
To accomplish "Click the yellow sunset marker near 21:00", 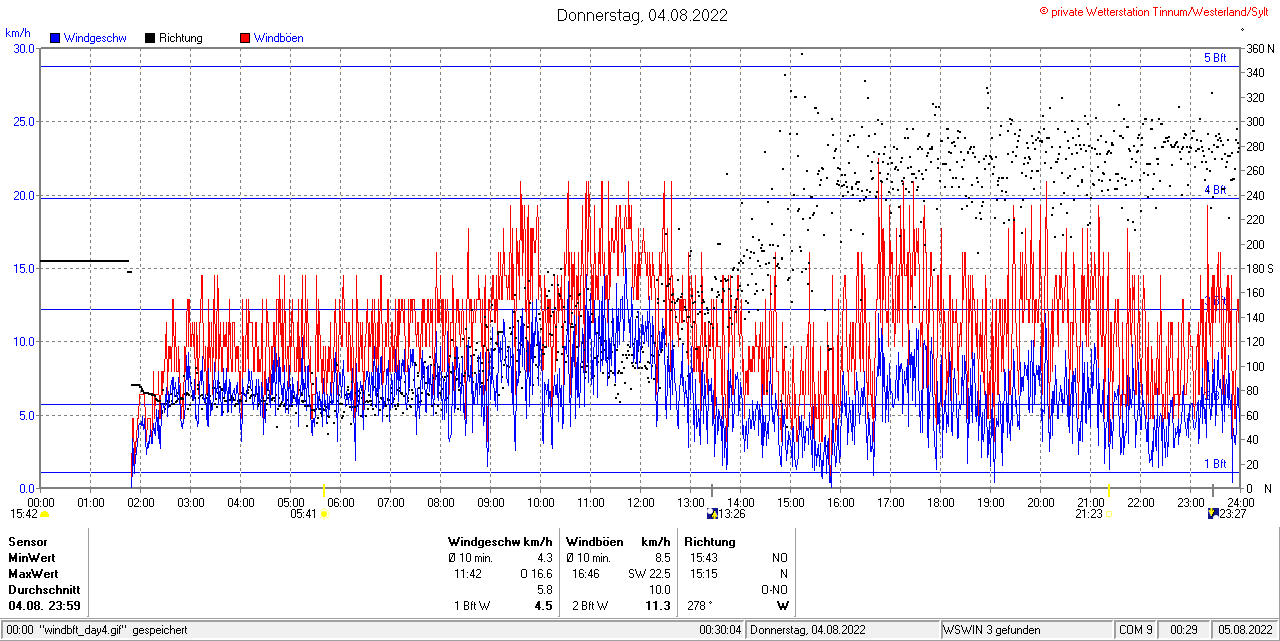I will (1109, 491).
